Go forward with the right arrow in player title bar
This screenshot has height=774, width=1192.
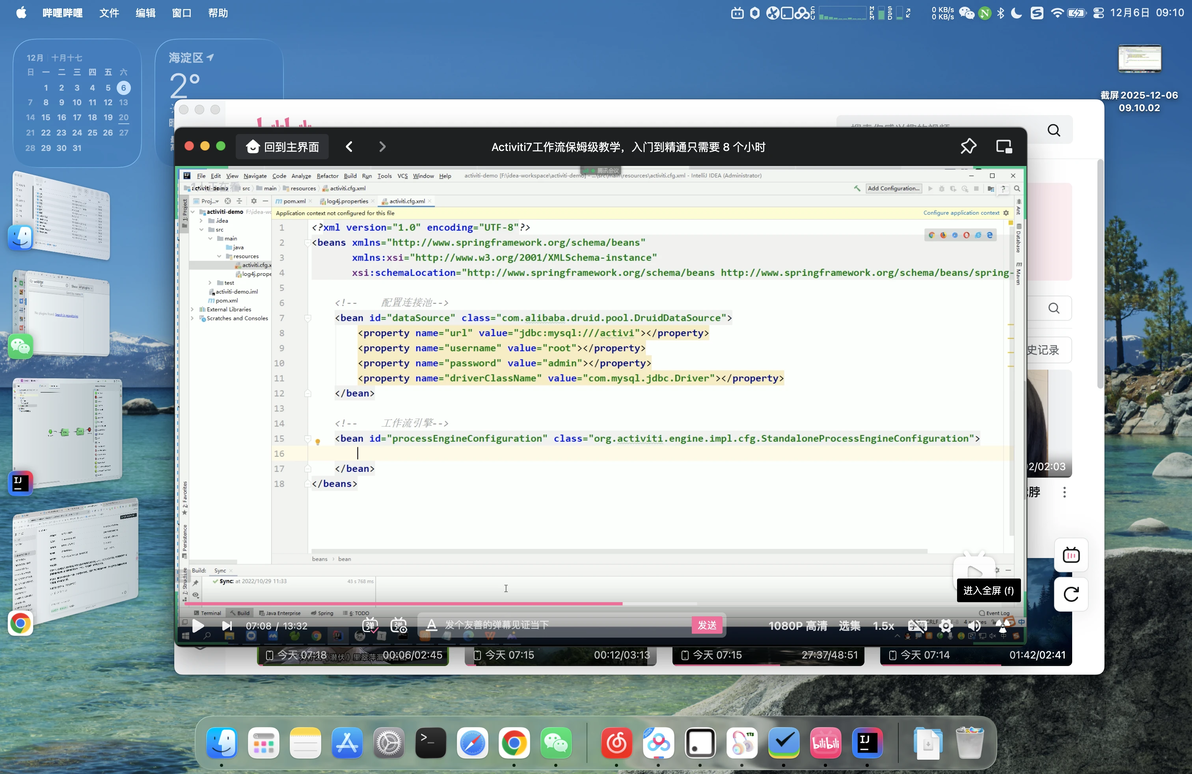(x=382, y=147)
